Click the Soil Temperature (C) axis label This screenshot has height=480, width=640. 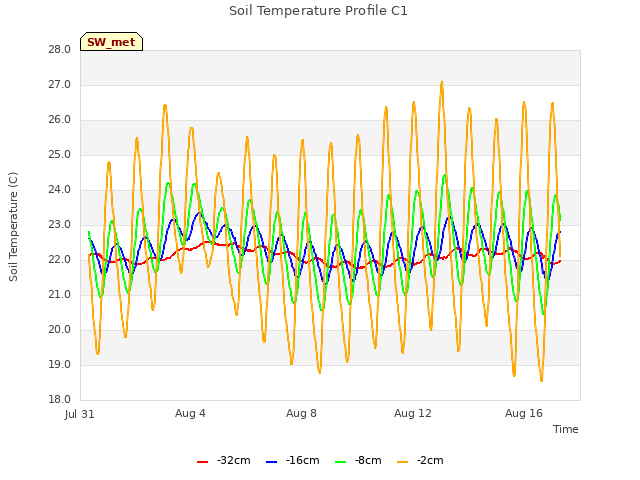click(13, 227)
